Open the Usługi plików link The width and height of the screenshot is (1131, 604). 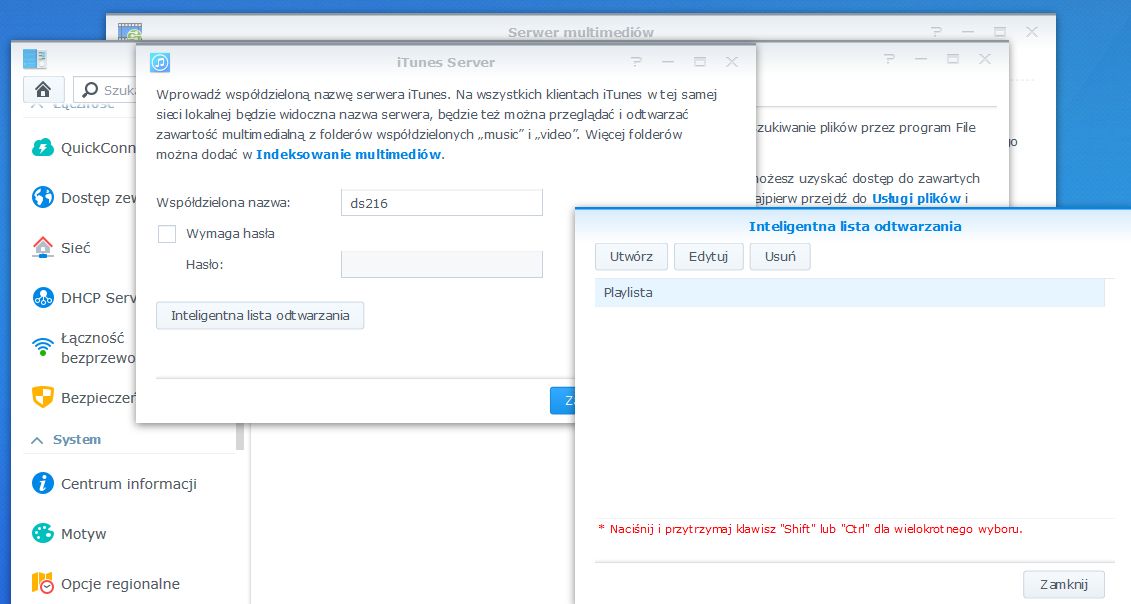917,198
